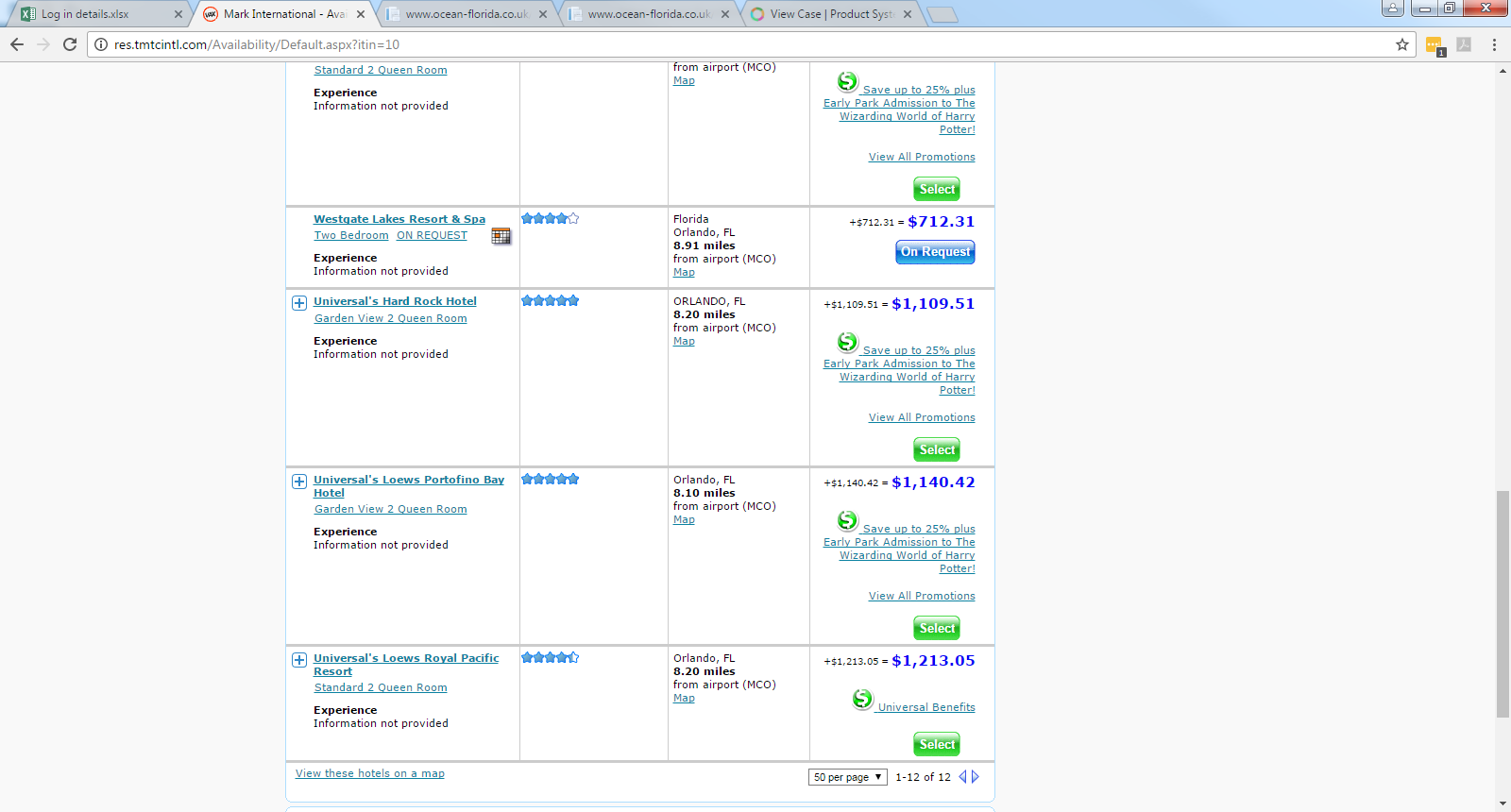
Task: Click the scrollbar down arrow
Action: click(1503, 804)
